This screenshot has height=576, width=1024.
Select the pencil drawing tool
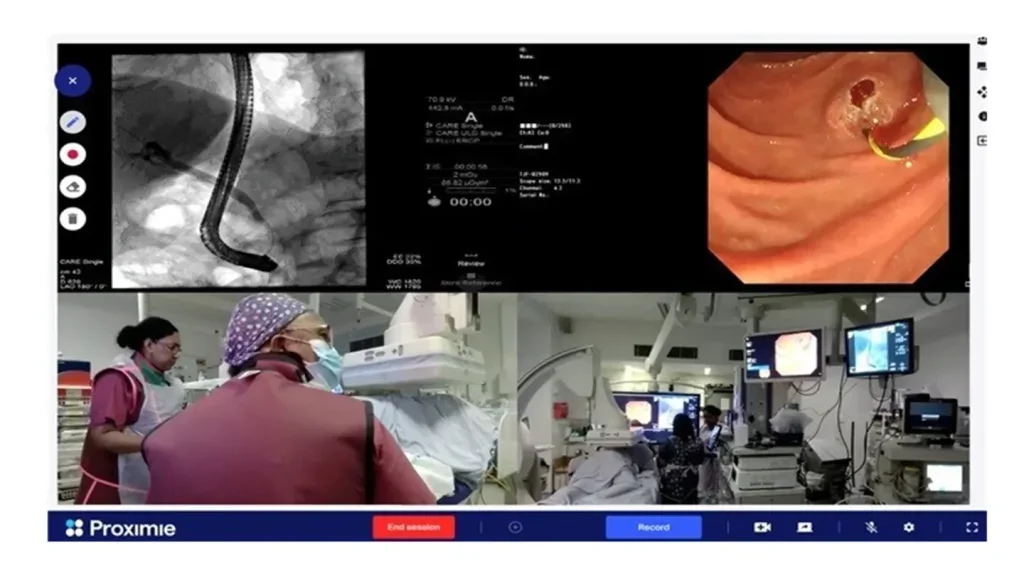click(72, 122)
